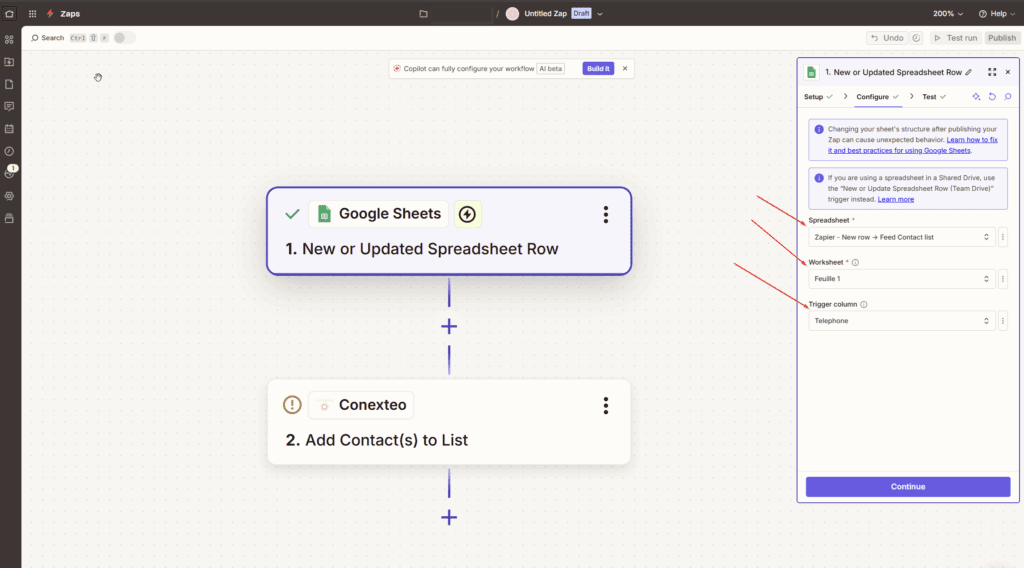Open the blank document sidebar icon

[x=9, y=84]
